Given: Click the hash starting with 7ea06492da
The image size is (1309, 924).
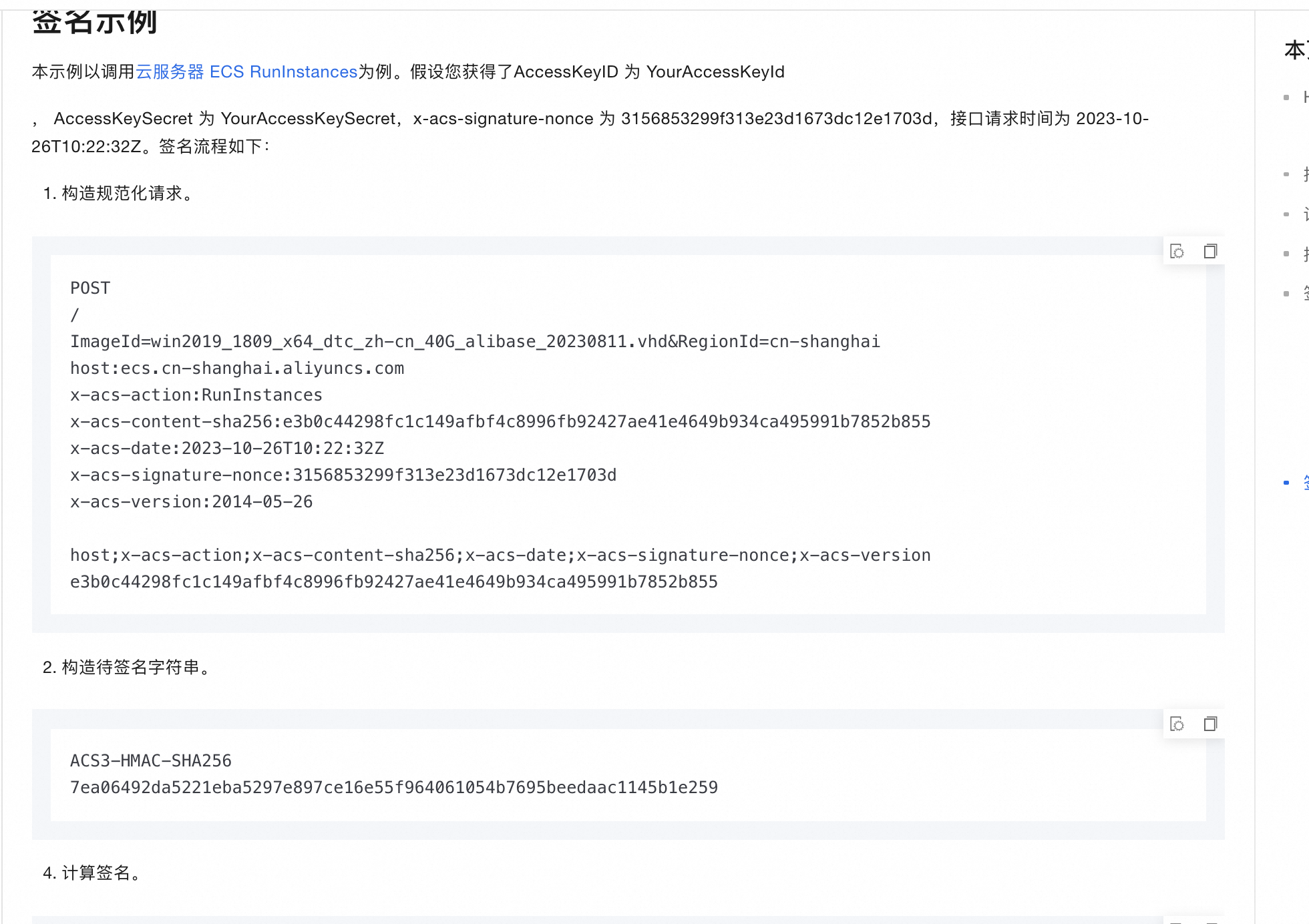Looking at the screenshot, I should point(394,788).
